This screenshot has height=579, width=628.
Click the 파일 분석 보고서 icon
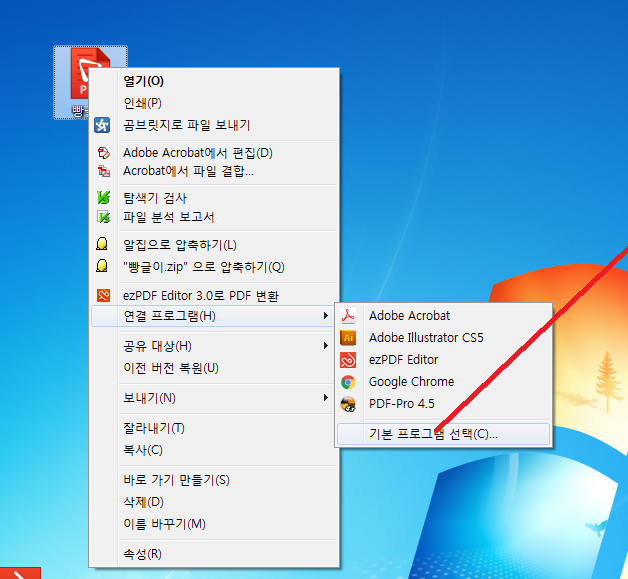click(x=104, y=217)
